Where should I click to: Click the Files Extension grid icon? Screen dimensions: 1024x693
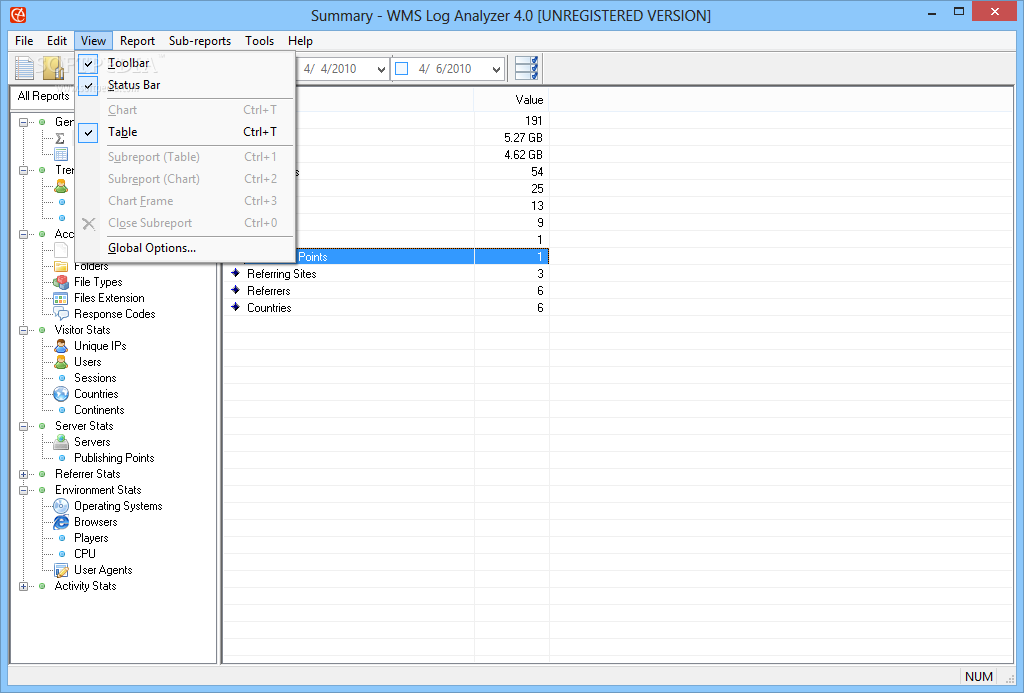pyautogui.click(x=61, y=298)
